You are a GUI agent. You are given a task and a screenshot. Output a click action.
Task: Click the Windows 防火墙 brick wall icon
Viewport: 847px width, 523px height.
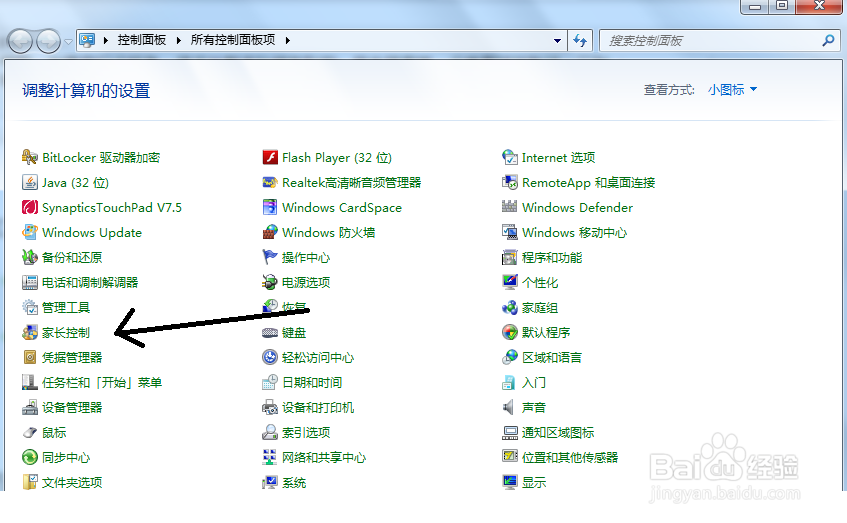pyautogui.click(x=270, y=232)
